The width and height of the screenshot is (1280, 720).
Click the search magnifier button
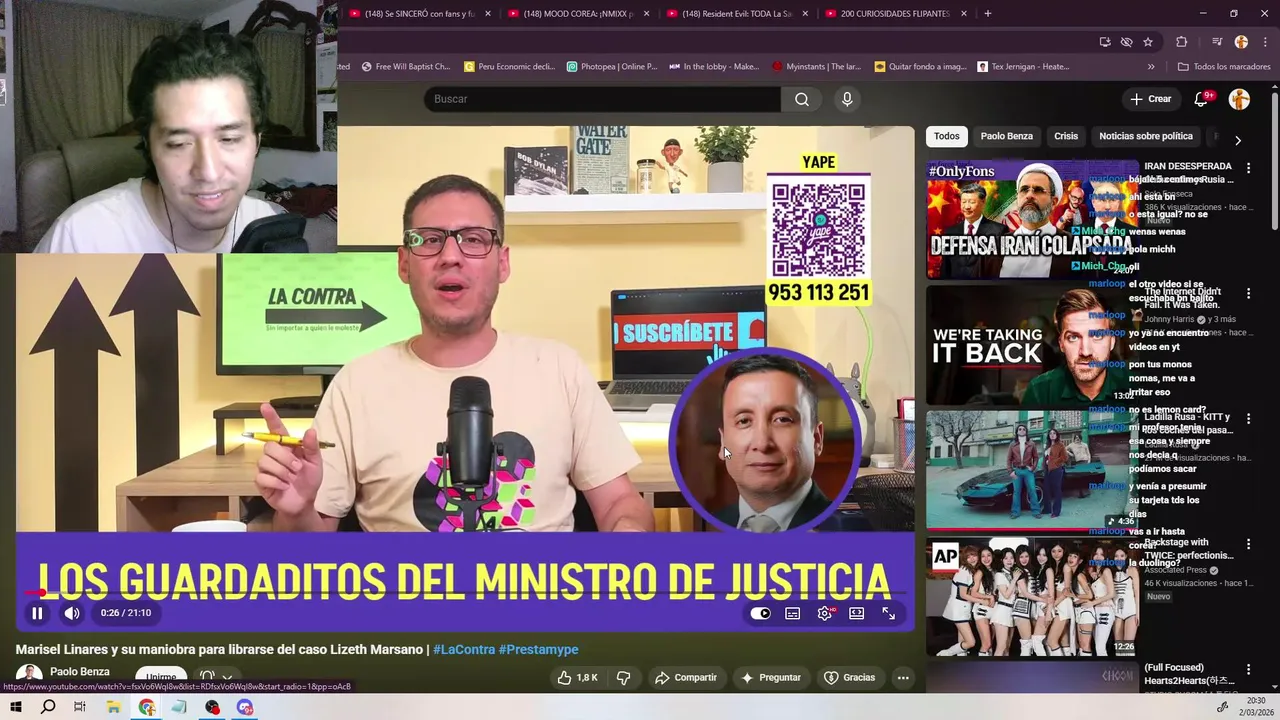tap(802, 99)
